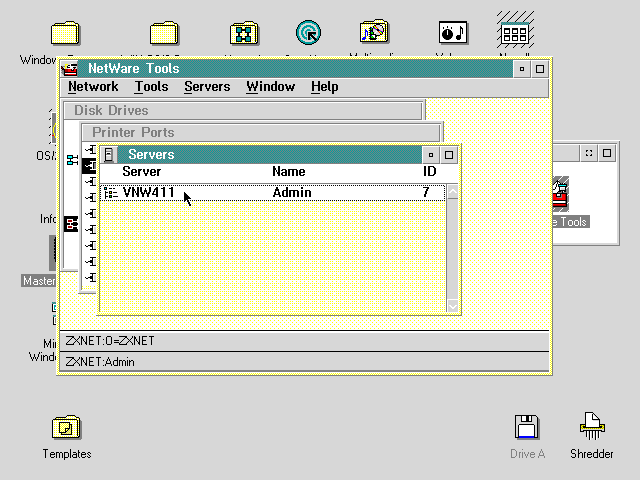Maximize the Servers child window
This screenshot has width=640, height=480.
click(449, 155)
